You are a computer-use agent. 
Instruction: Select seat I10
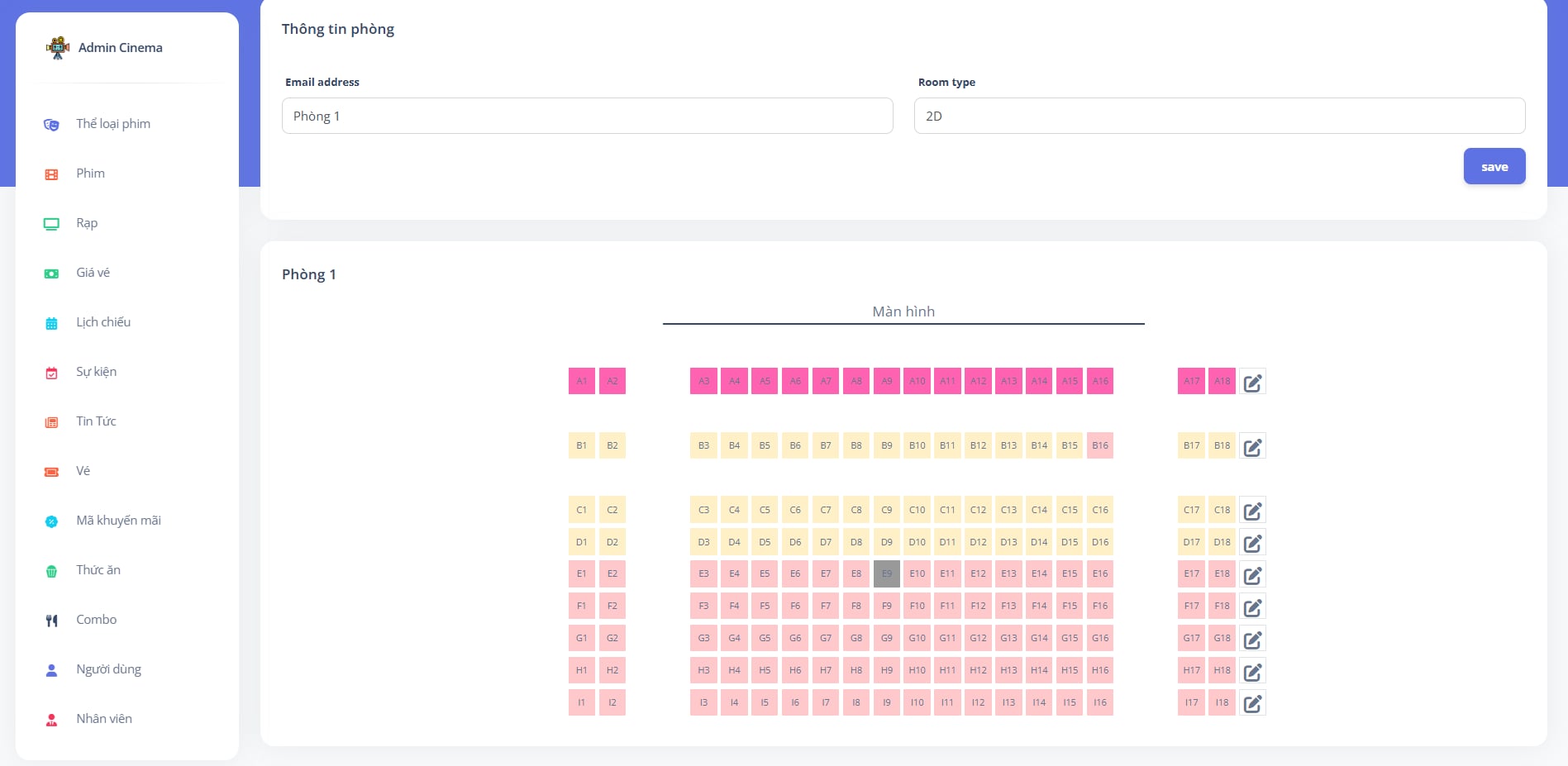(917, 702)
